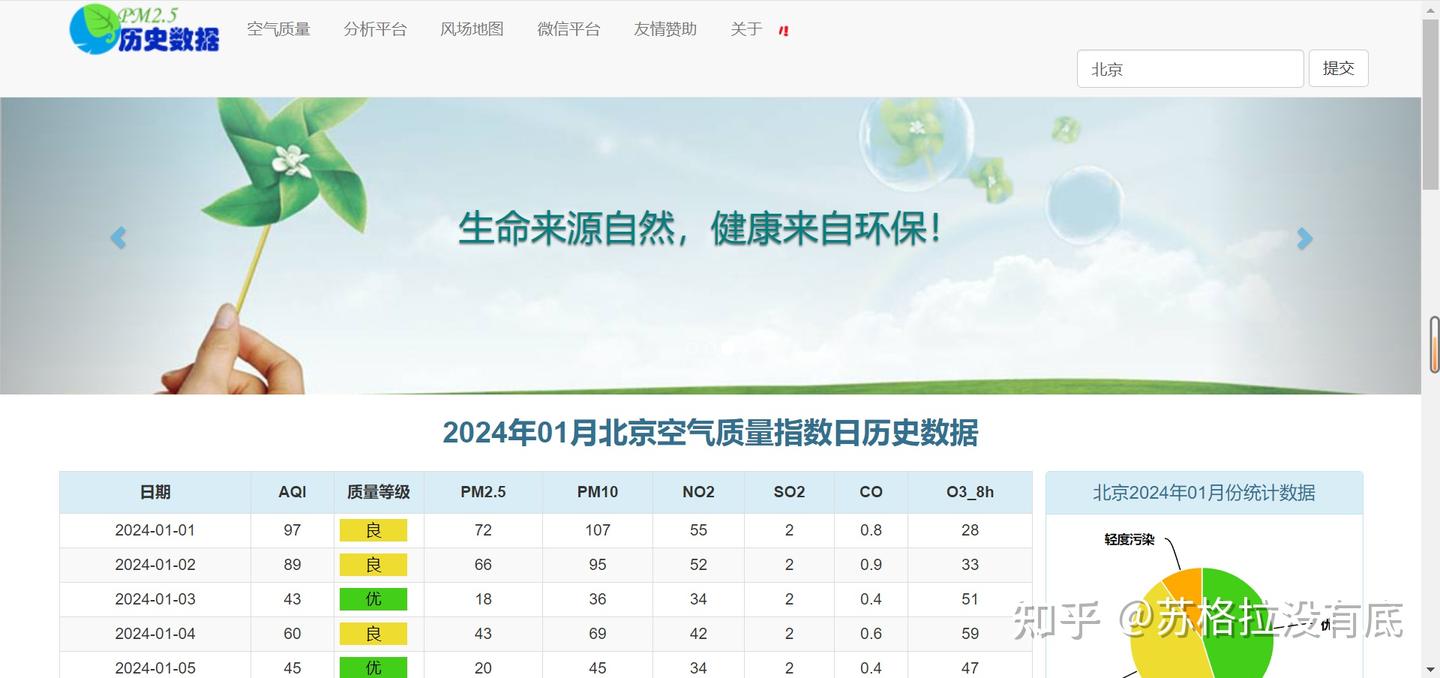Advance to next banner slide arrow
Viewport: 1440px width, 678px height.
tap(1304, 238)
